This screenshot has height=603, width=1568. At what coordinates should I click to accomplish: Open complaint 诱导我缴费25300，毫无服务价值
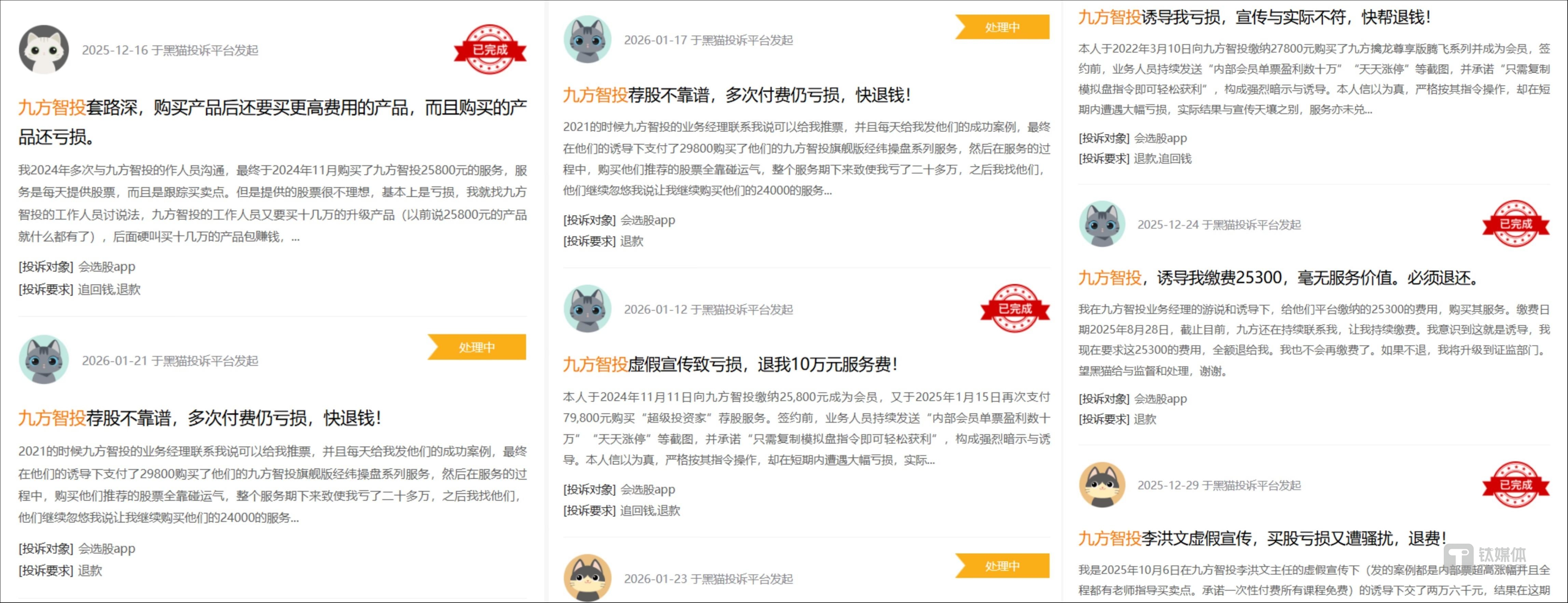(x=1278, y=278)
